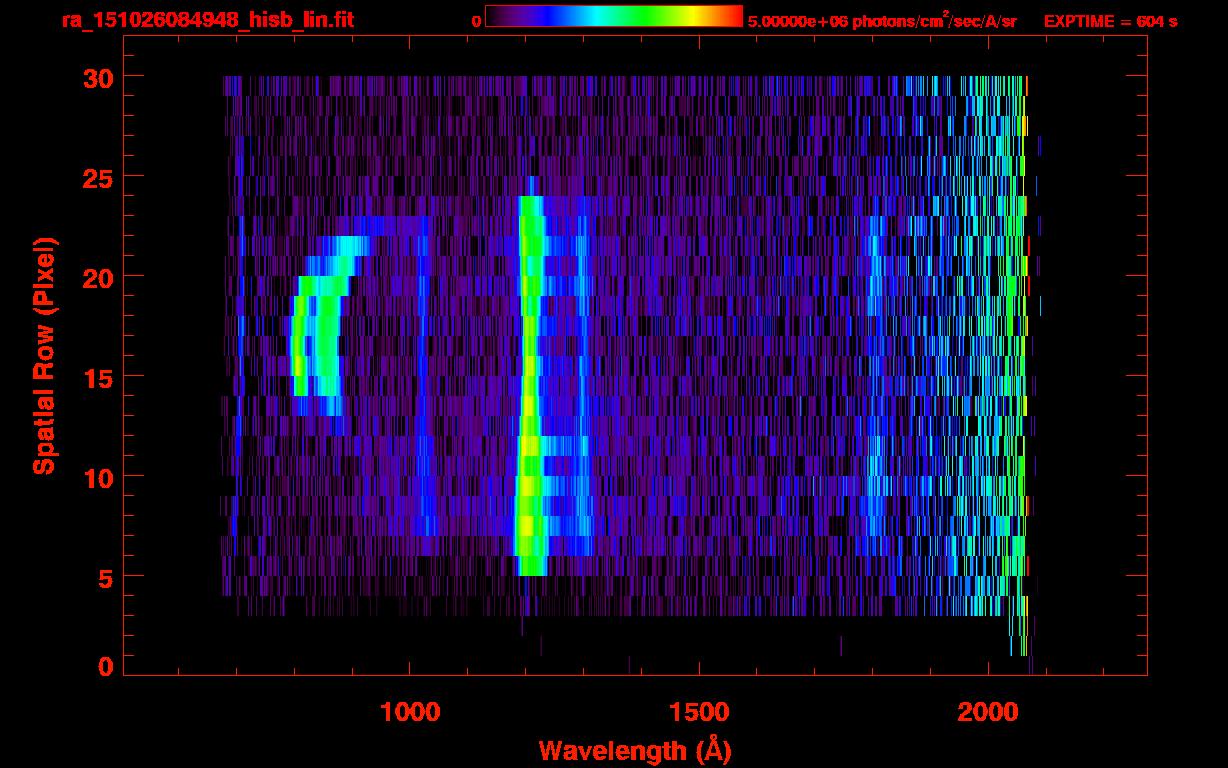Viewport: 1228px width, 768px height.
Task: Click the colorbar minimum value 0
Action: pyautogui.click(x=476, y=21)
